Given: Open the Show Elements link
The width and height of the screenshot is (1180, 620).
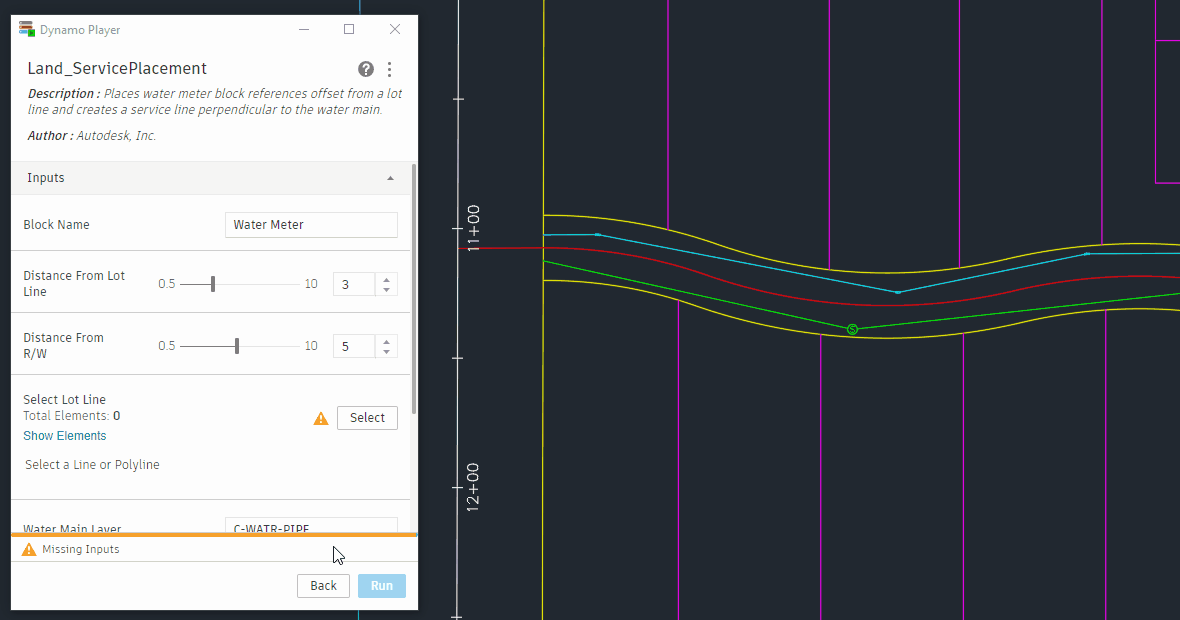Looking at the screenshot, I should (x=65, y=436).
